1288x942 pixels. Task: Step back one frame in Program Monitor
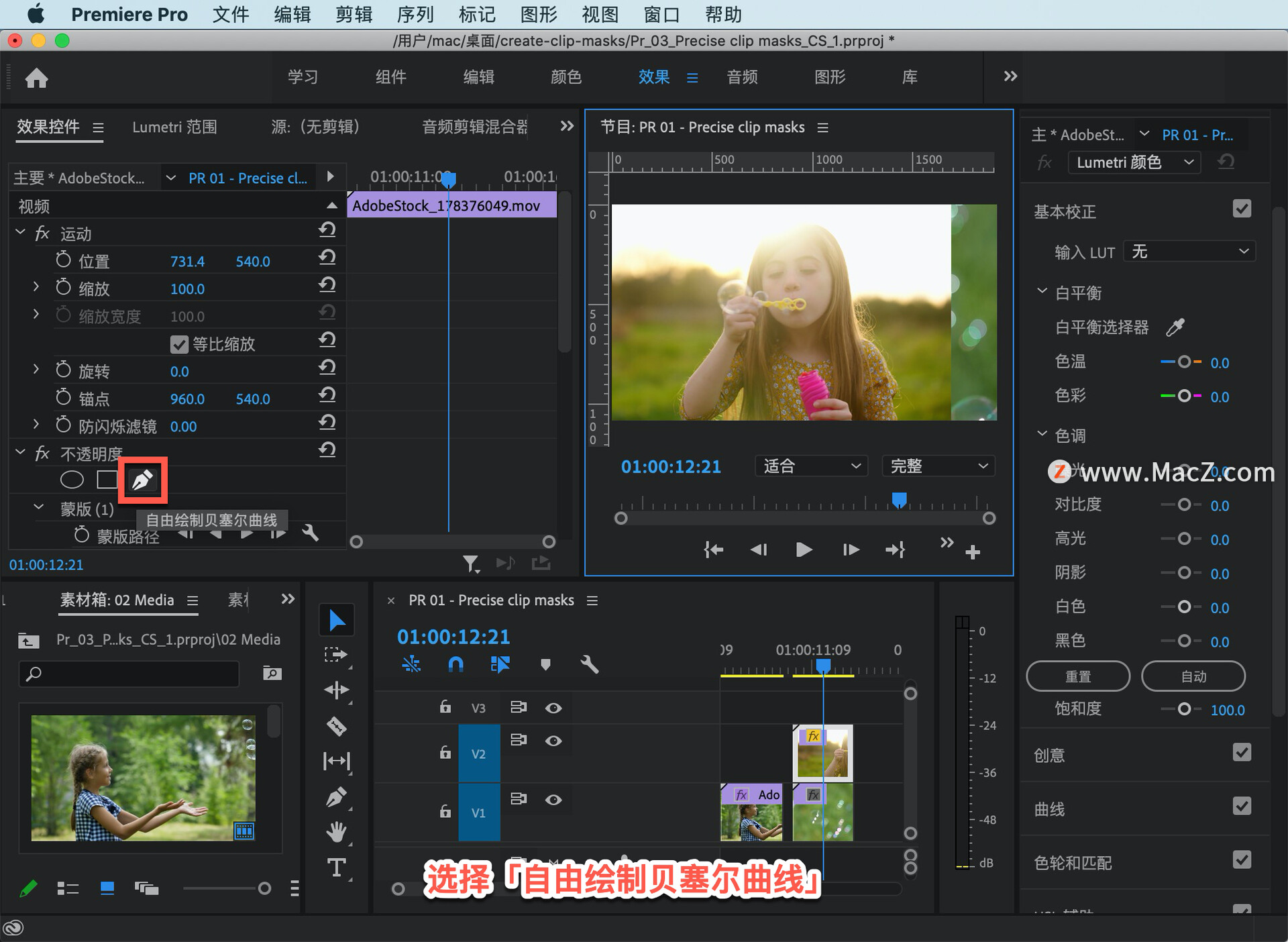(759, 550)
